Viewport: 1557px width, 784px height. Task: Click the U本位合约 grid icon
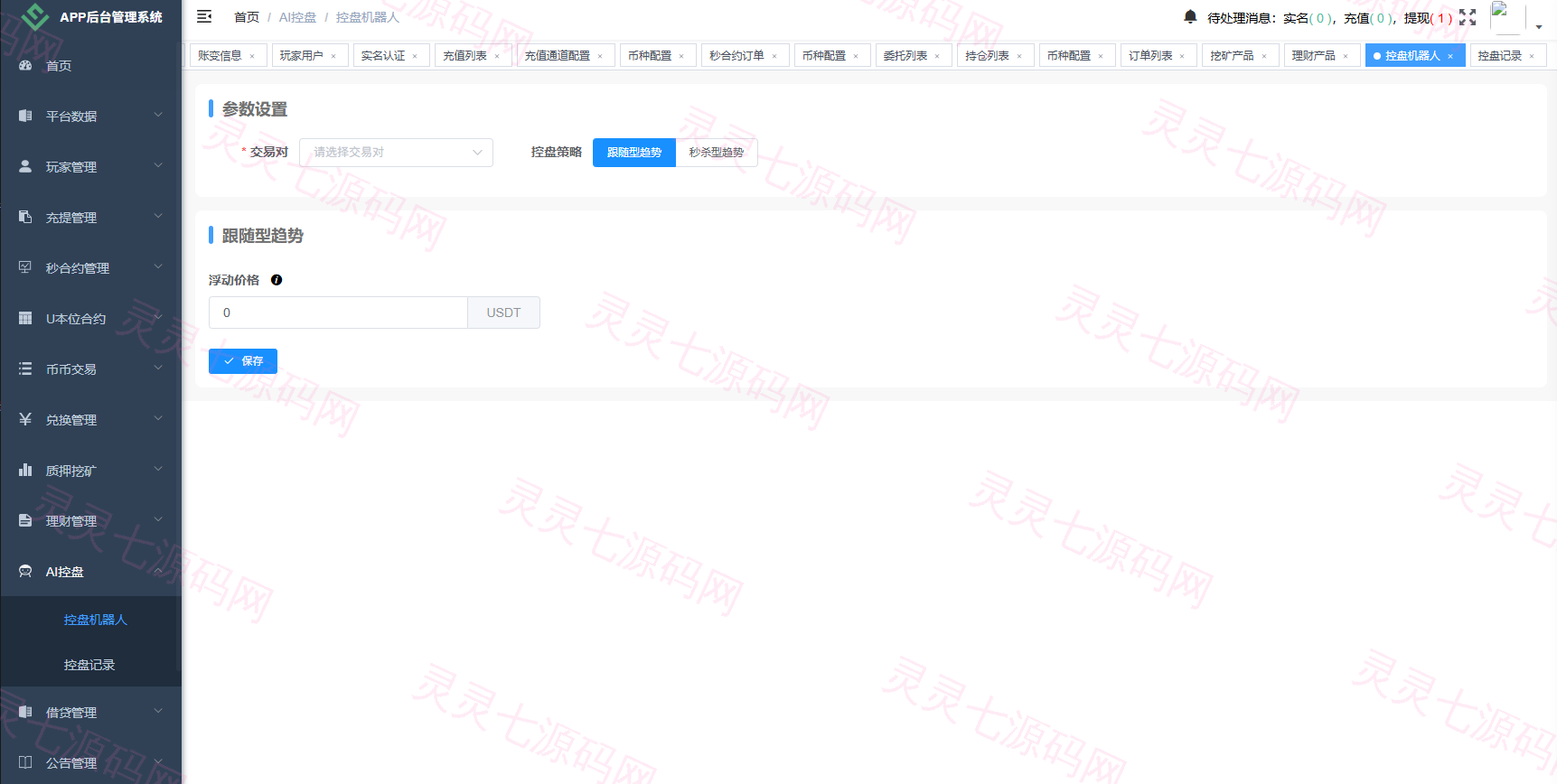point(25,319)
